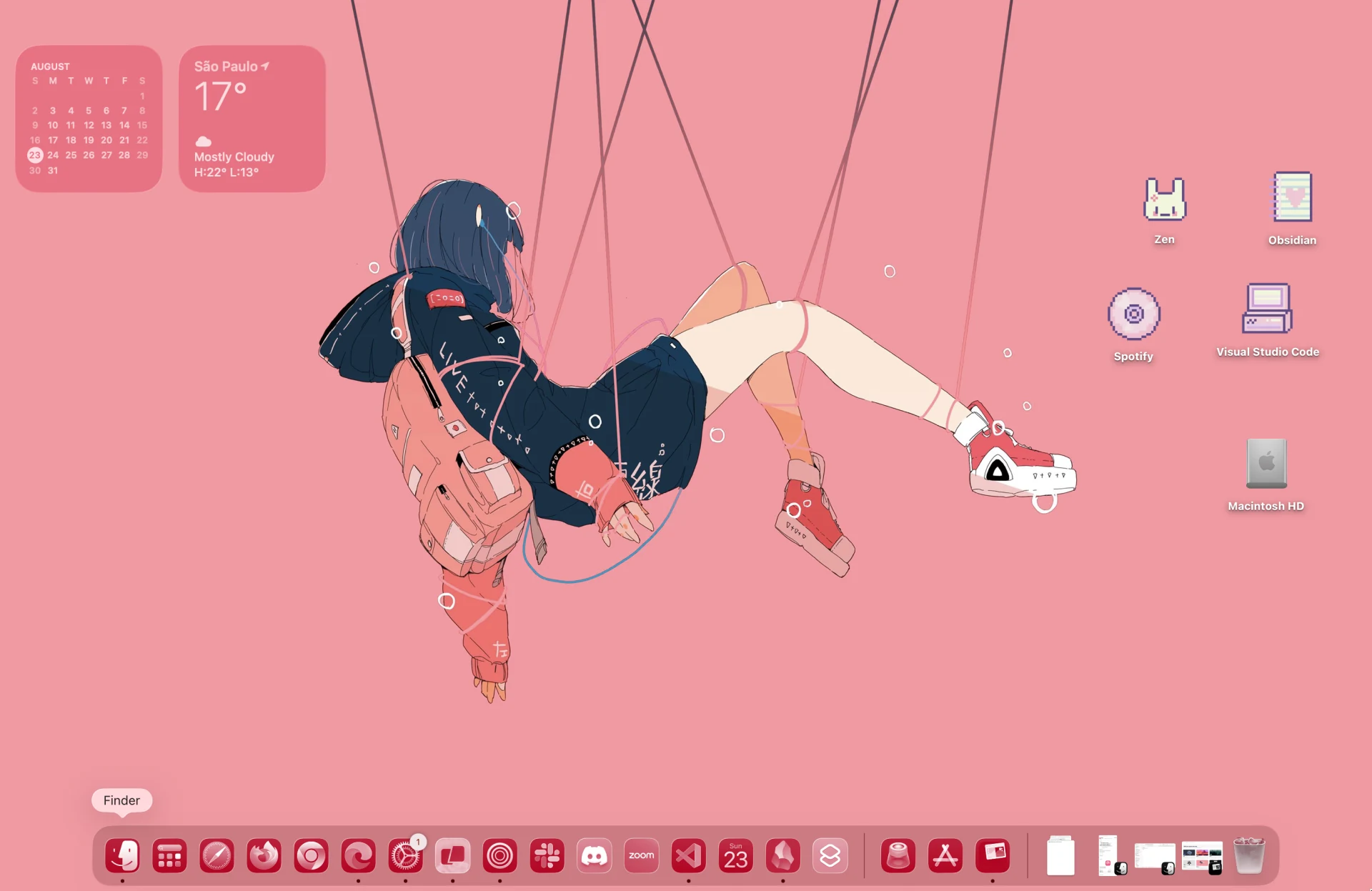Screen dimensions: 1372x891
Task: Launch Safari from the dock
Action: (217, 855)
